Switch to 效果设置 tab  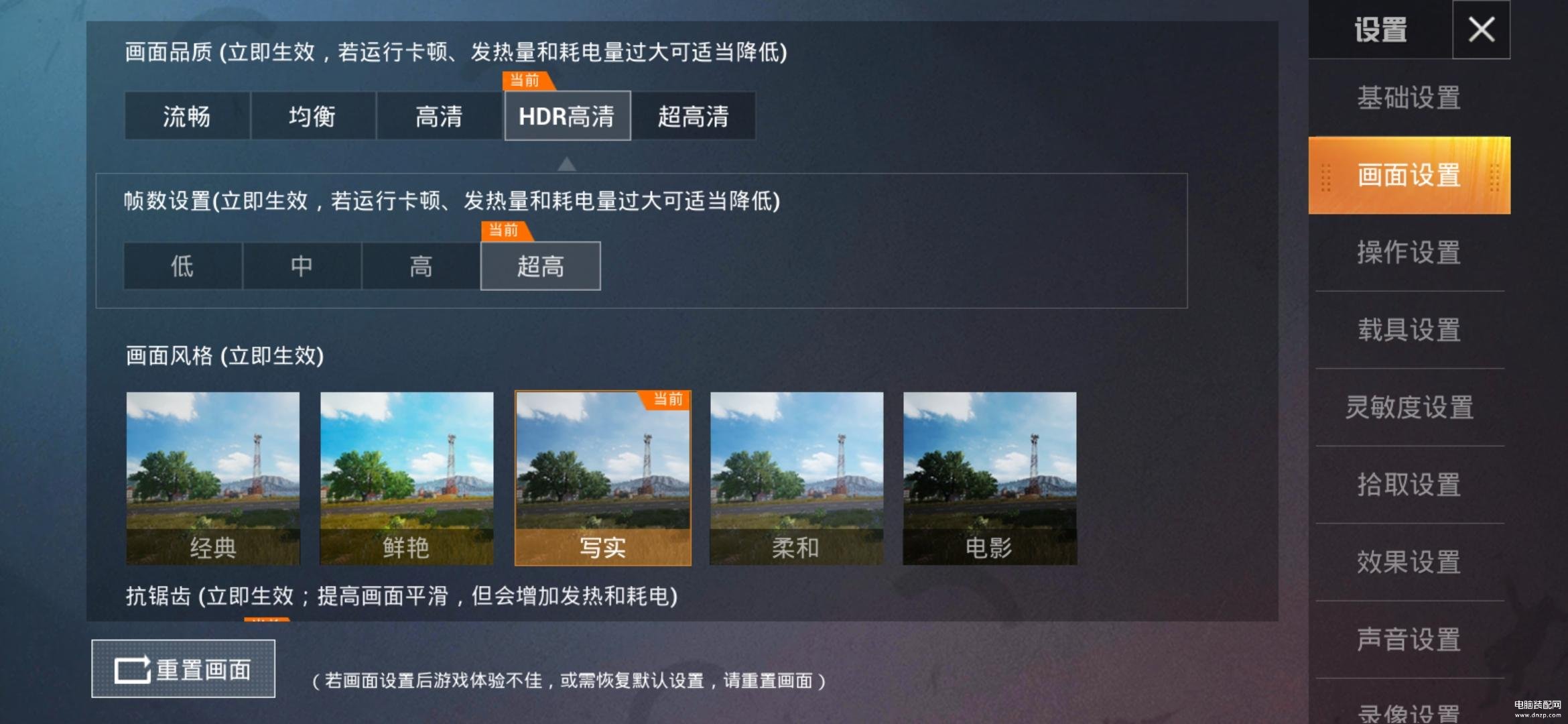click(x=1409, y=562)
